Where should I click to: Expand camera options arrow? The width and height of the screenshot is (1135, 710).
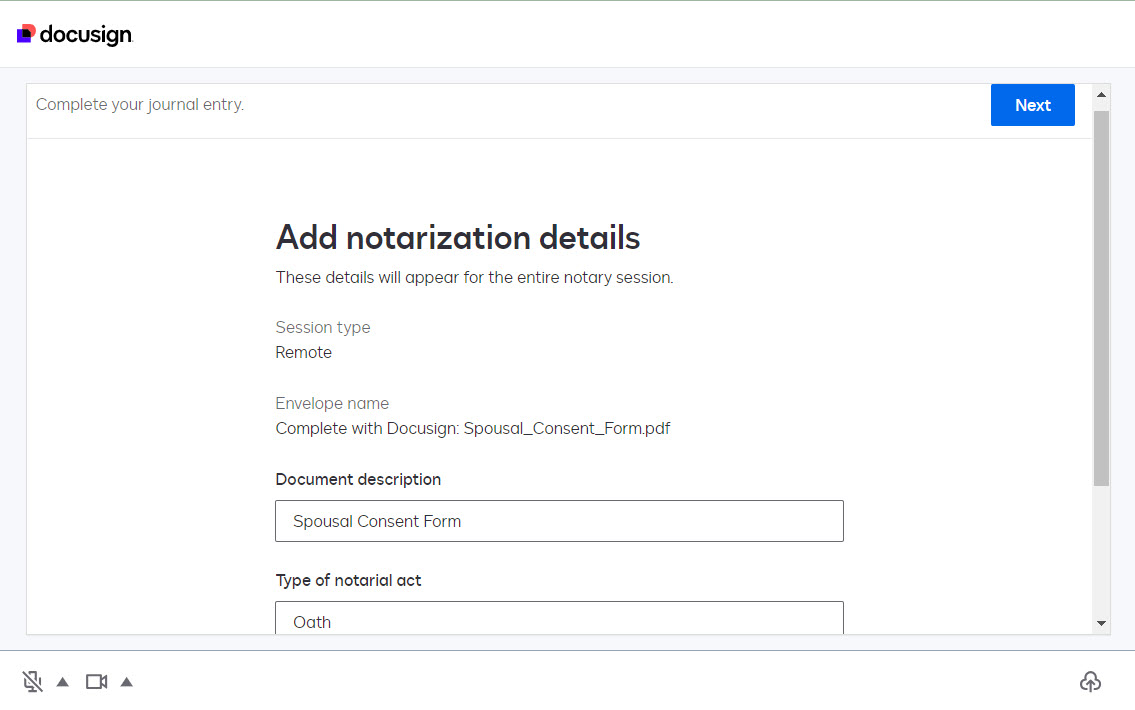click(x=127, y=682)
